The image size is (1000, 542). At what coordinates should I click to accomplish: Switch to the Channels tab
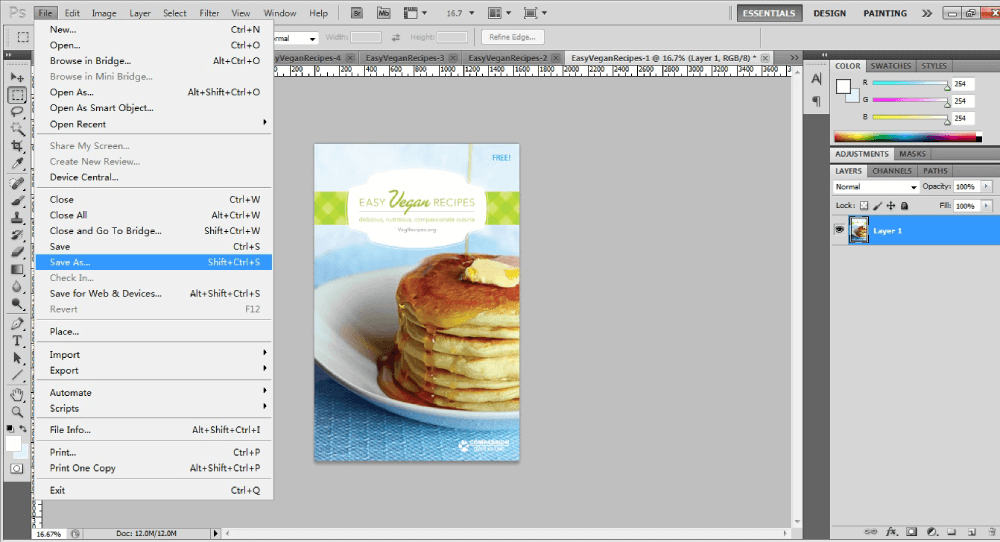click(892, 171)
